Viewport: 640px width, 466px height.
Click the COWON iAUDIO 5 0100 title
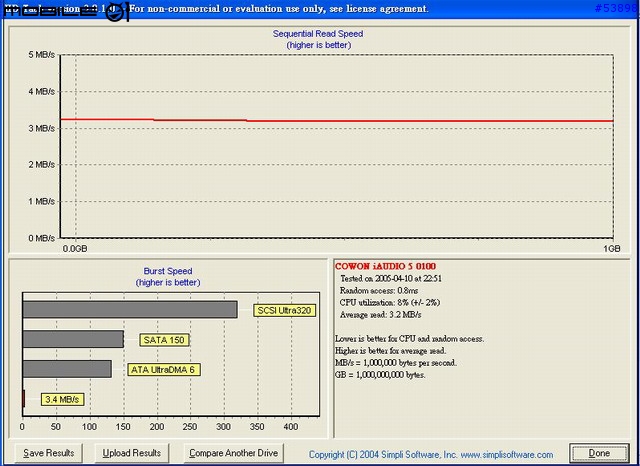pos(385,266)
